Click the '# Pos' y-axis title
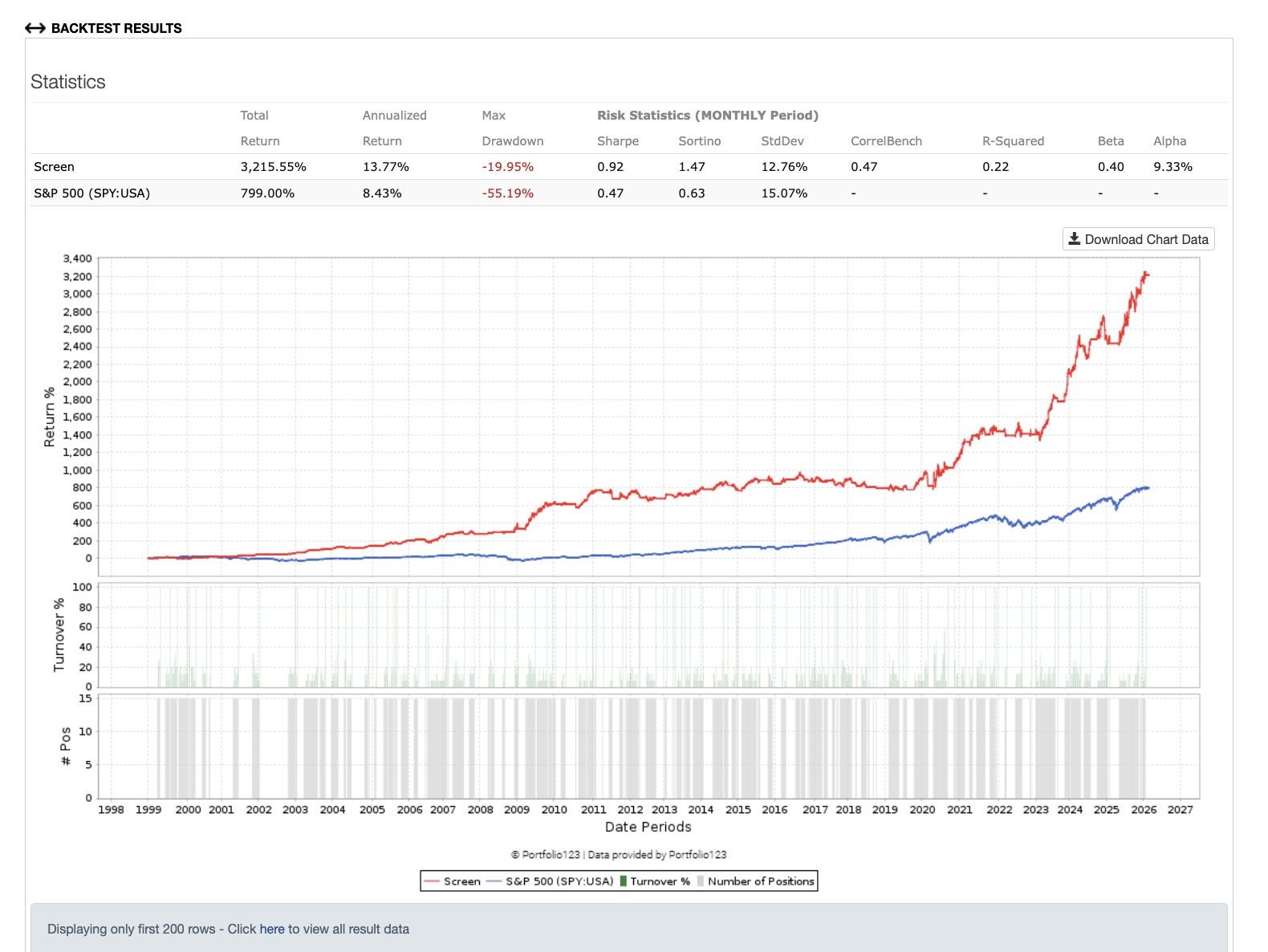 click(x=66, y=746)
